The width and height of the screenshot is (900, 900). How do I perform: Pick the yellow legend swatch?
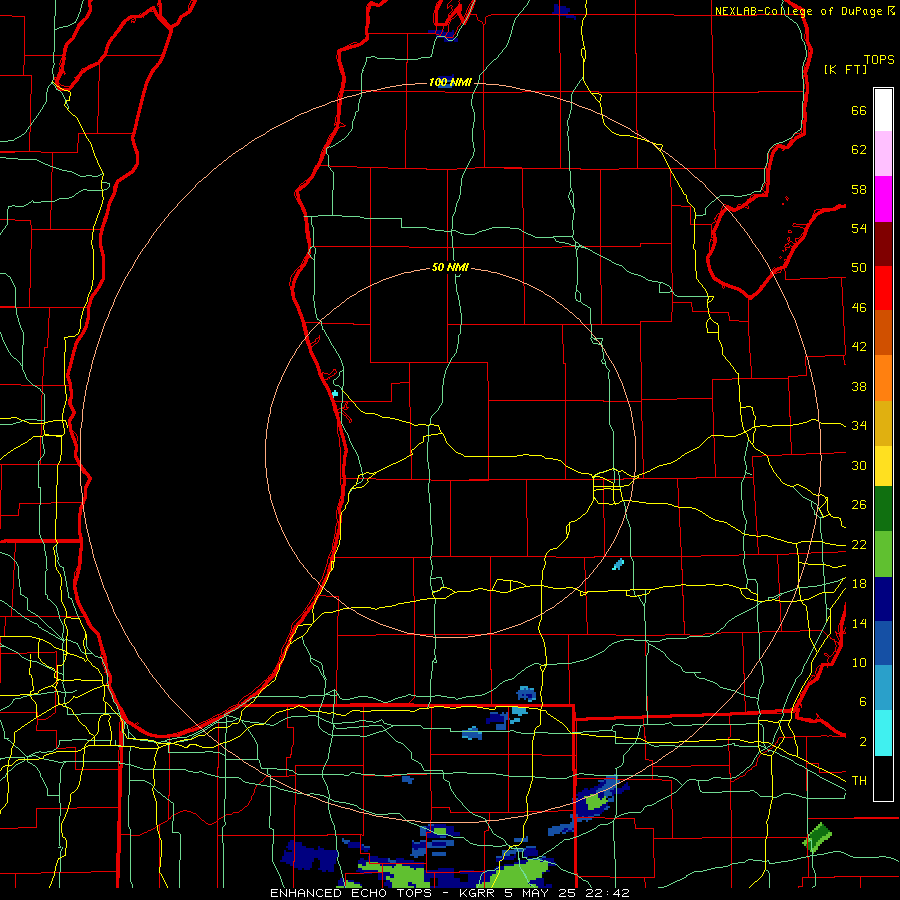[x=883, y=466]
